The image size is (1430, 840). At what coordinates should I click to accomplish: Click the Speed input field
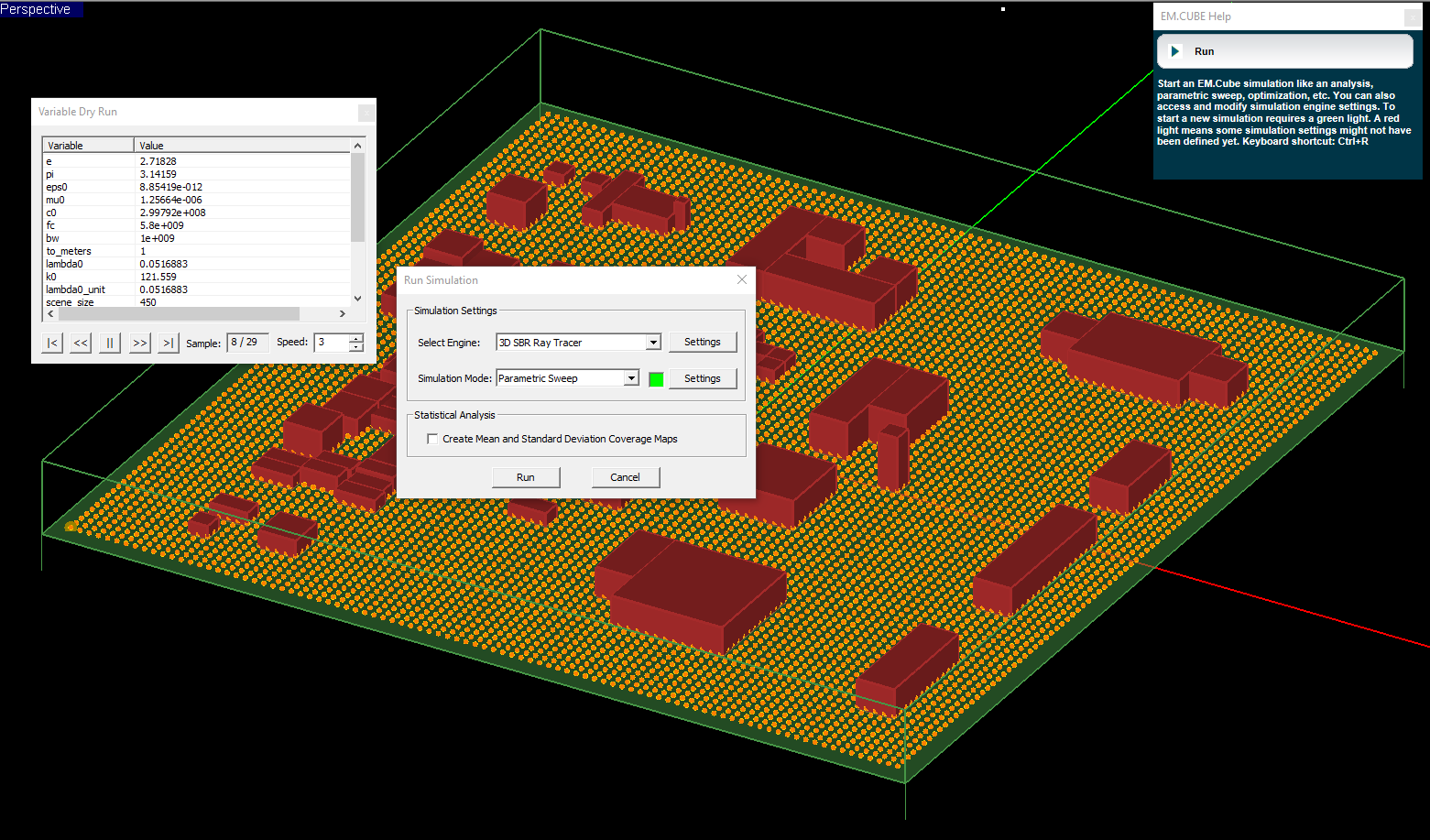pyautogui.click(x=331, y=343)
